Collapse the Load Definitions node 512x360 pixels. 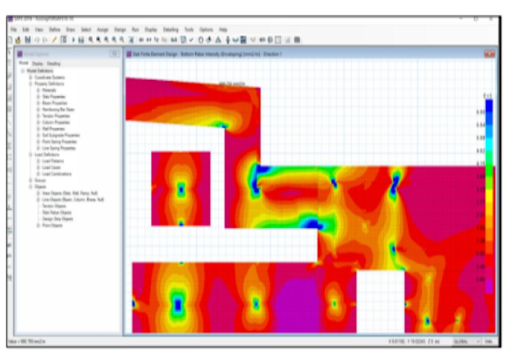click(30, 155)
